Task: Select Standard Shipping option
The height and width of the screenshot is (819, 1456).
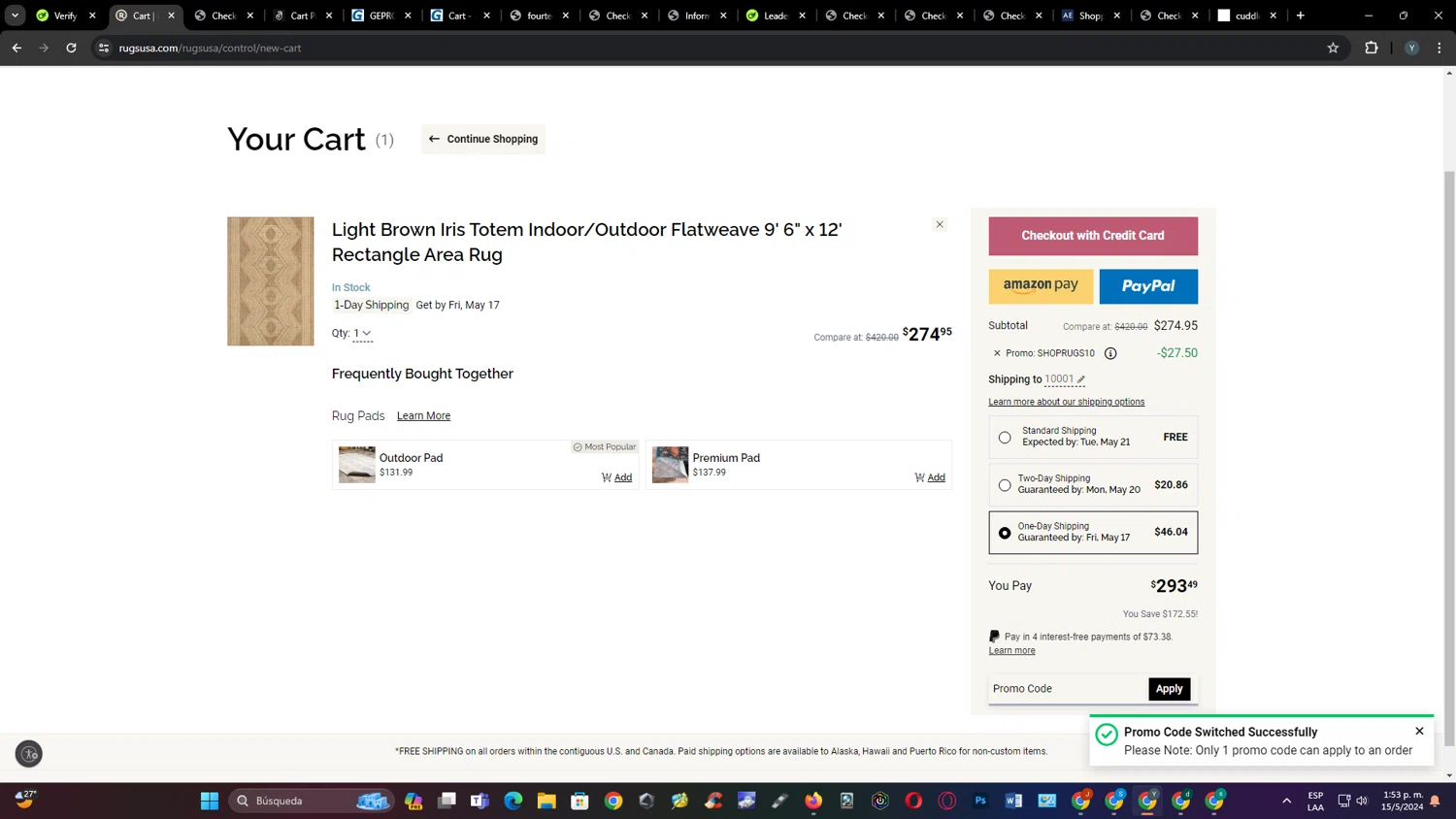Action: pyautogui.click(x=1005, y=438)
